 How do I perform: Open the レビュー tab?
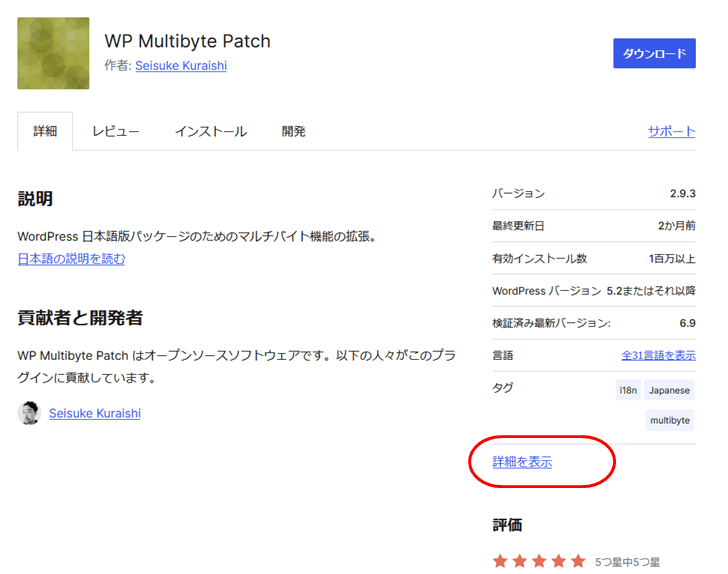pos(116,131)
